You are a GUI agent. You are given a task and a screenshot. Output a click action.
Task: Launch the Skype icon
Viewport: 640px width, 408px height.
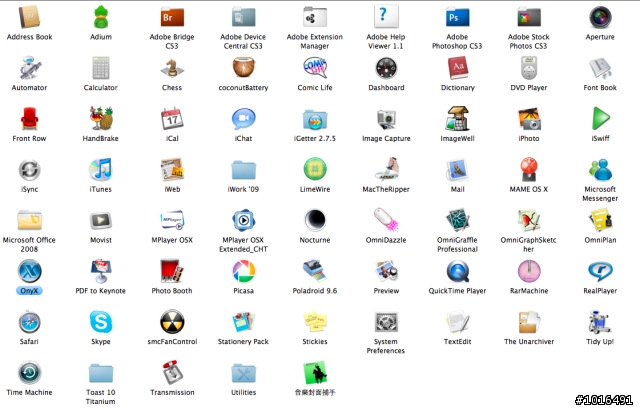pyautogui.click(x=100, y=322)
